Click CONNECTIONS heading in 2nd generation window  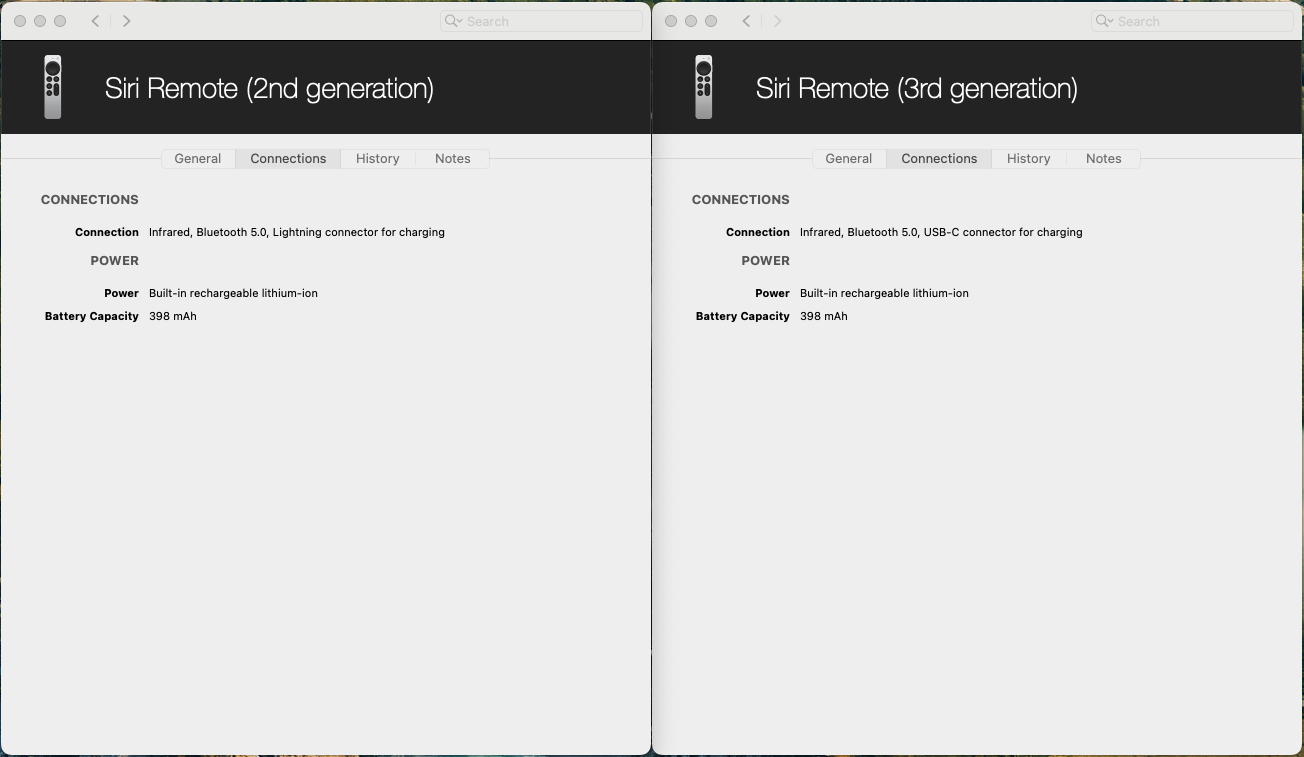[x=89, y=200]
